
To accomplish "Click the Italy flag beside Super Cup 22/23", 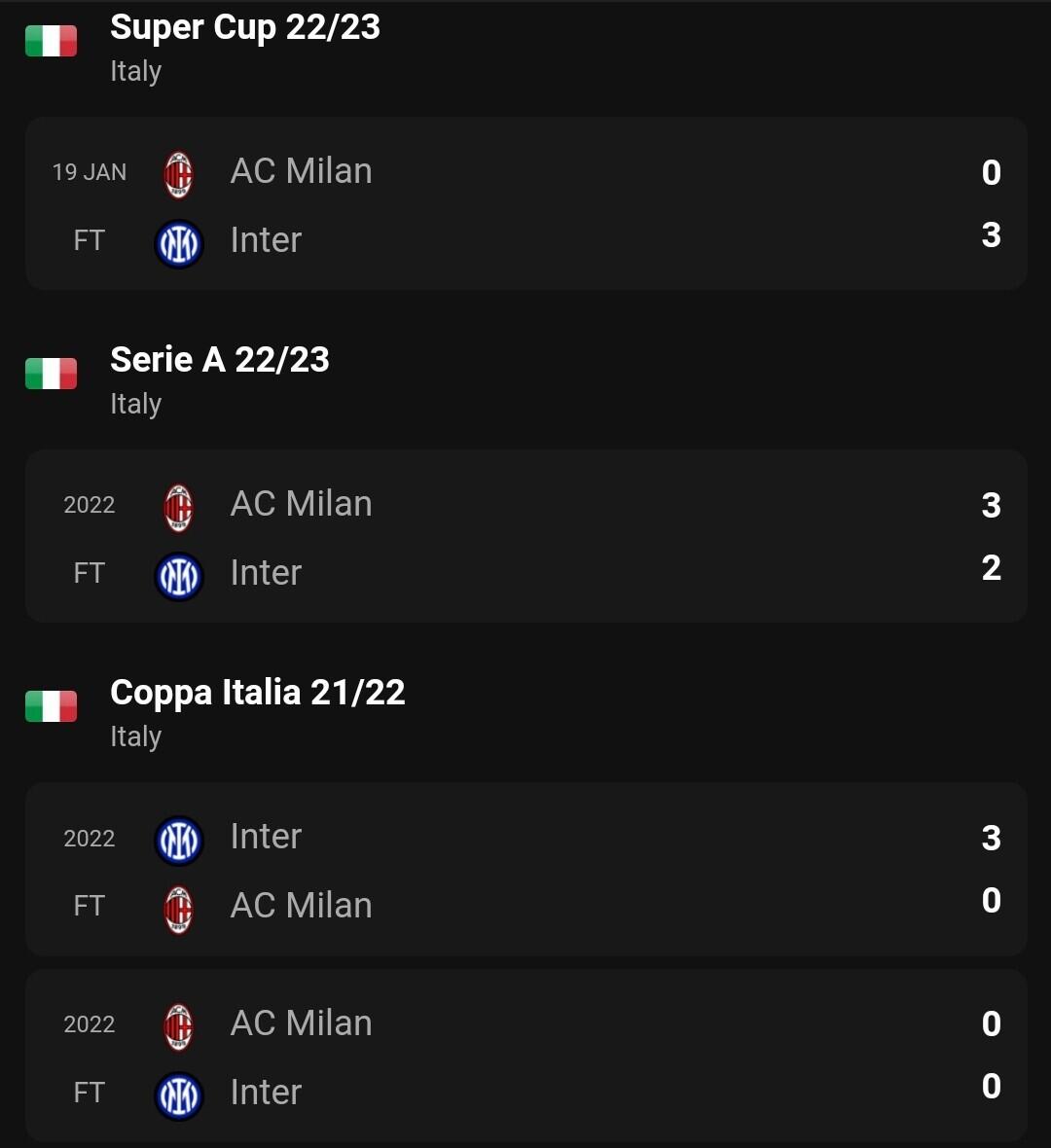I will [51, 41].
